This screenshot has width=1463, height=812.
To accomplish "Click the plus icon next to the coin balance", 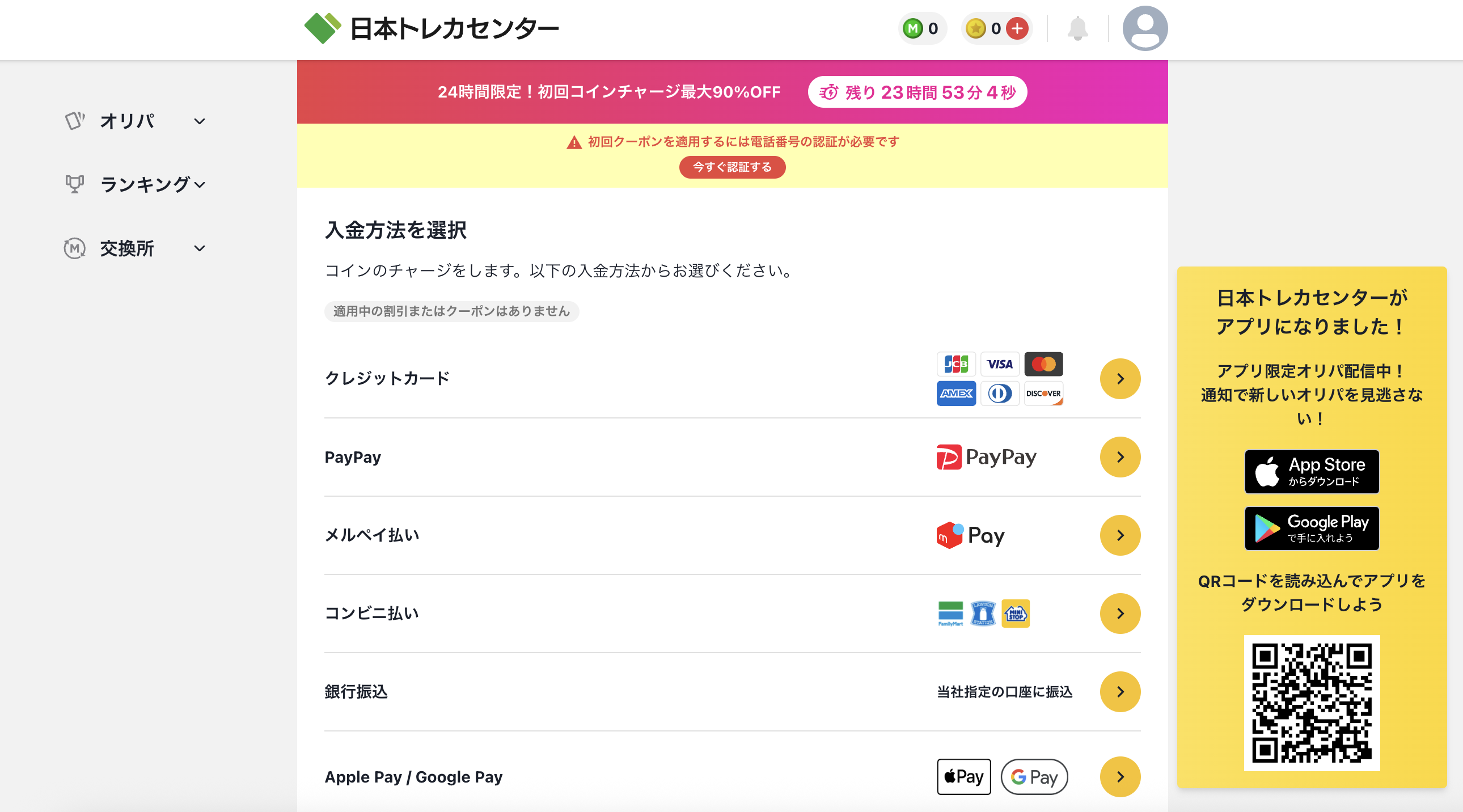I will (1017, 28).
